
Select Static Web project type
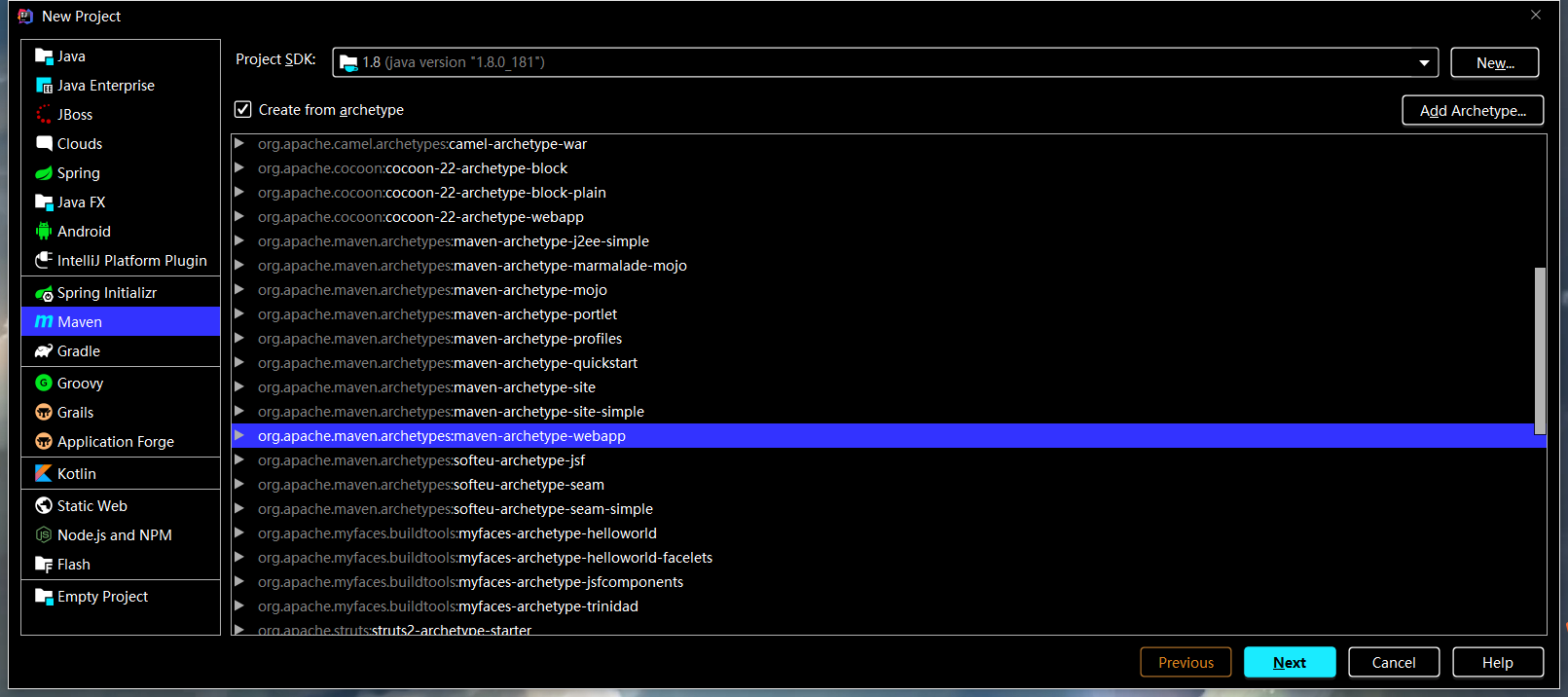(x=121, y=506)
